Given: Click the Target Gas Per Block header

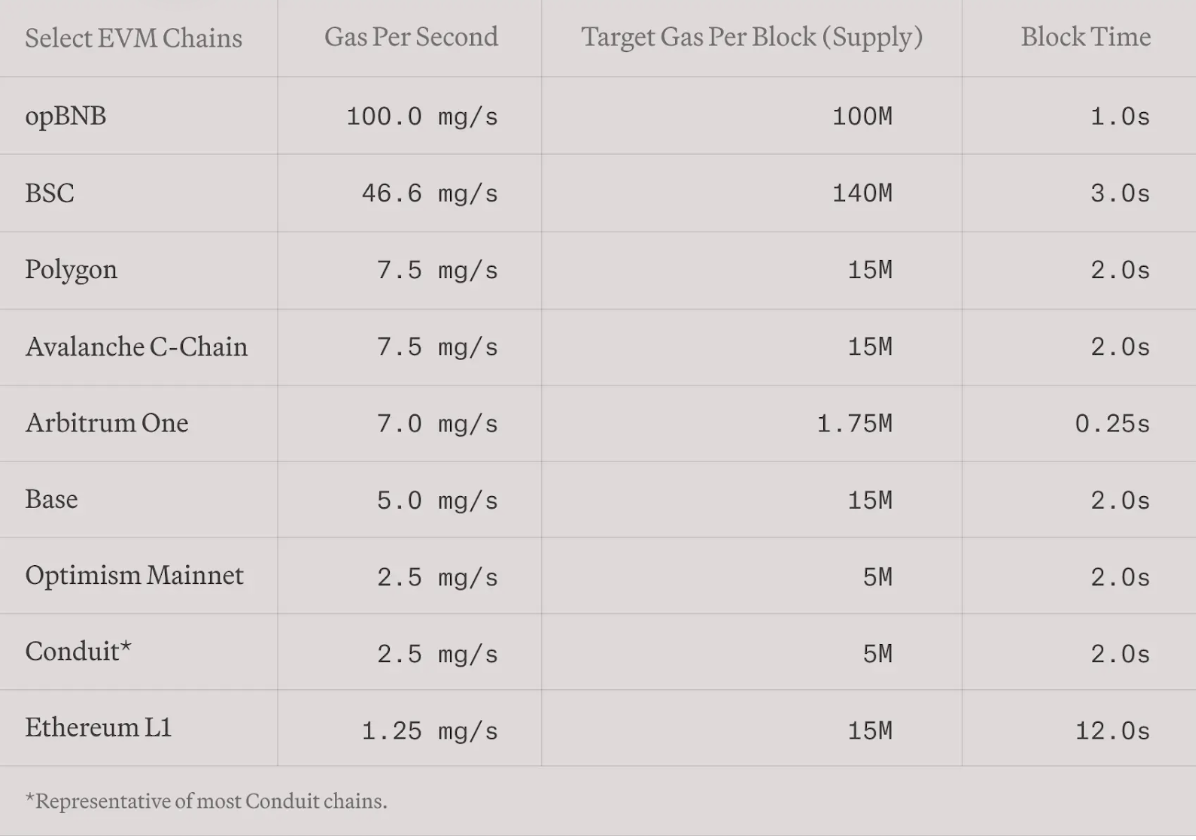Looking at the screenshot, I should pyautogui.click(x=751, y=38).
